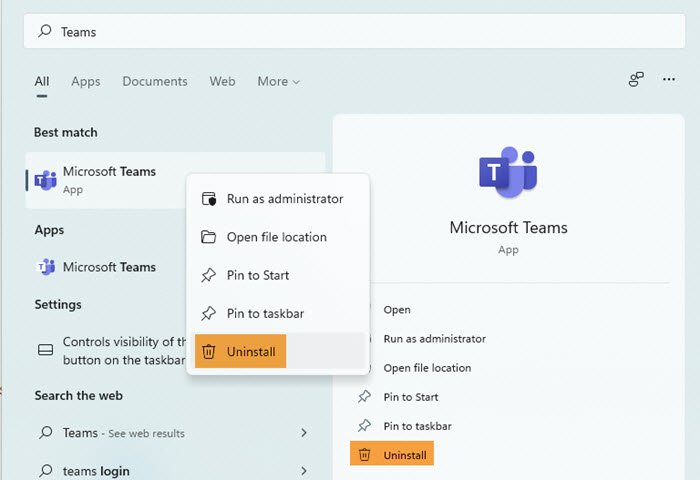Choose Pin to taskbar in context menu
700x480 pixels.
tap(280, 313)
